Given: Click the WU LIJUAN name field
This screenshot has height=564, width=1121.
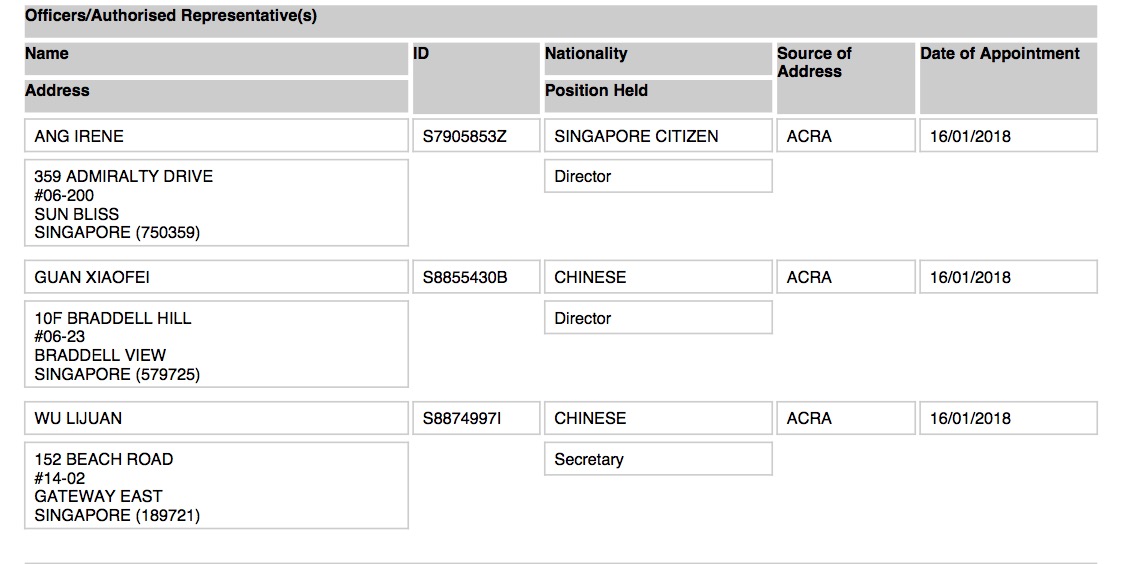Looking at the screenshot, I should coord(217,418).
